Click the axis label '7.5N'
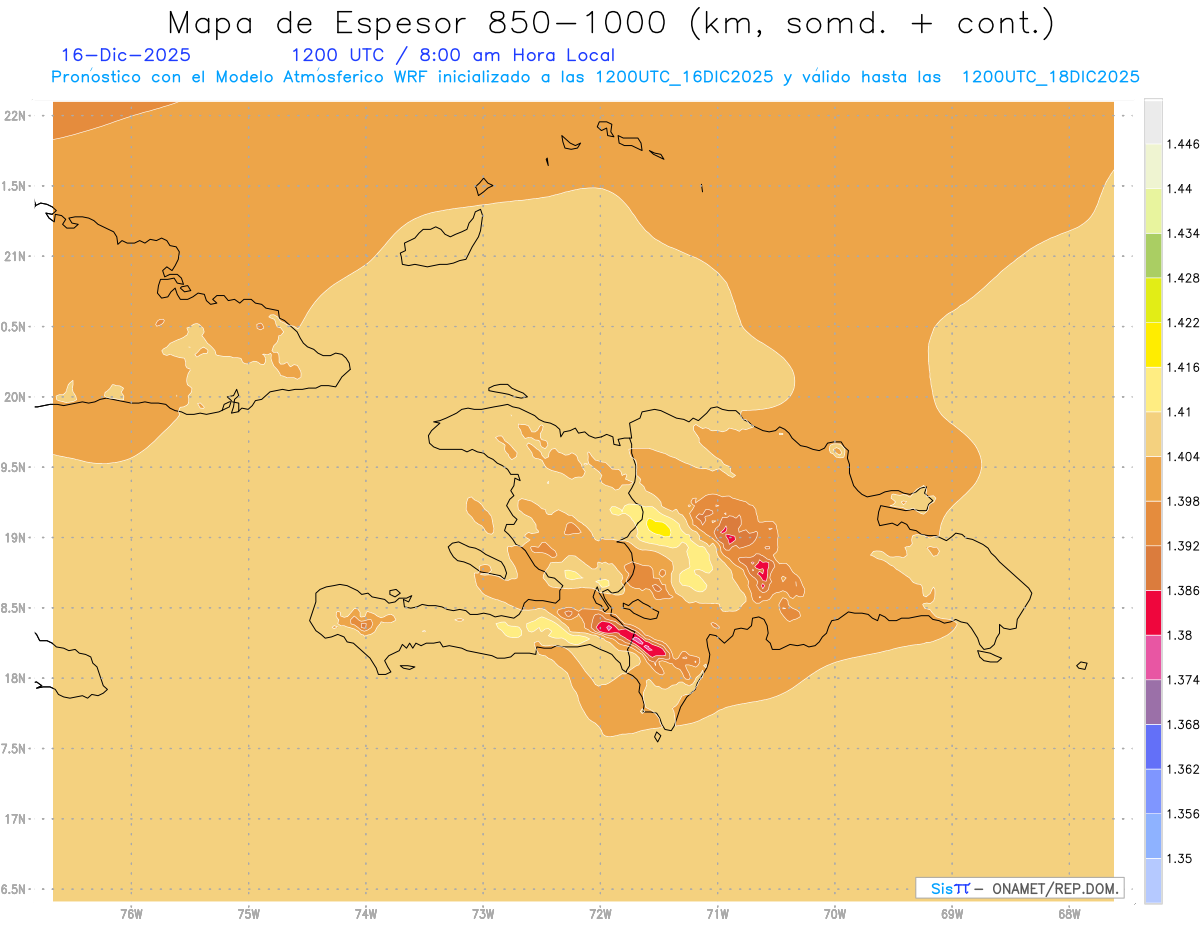This screenshot has width=1200, height=927. point(15,749)
